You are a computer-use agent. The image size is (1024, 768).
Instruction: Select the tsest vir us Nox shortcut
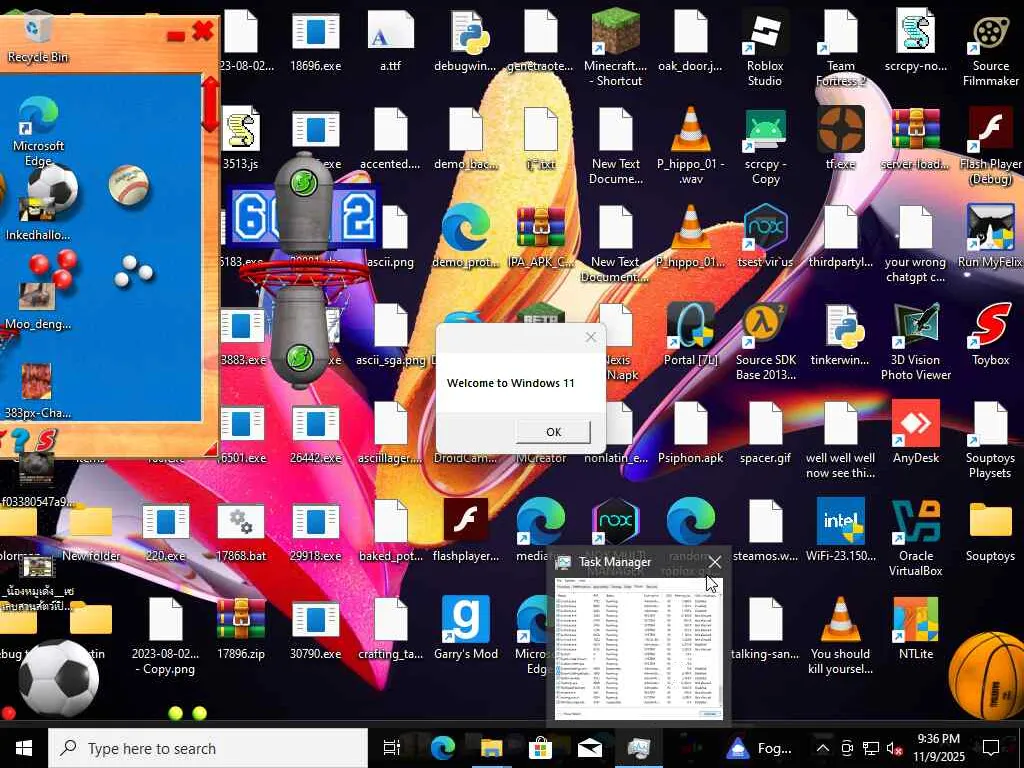[765, 237]
